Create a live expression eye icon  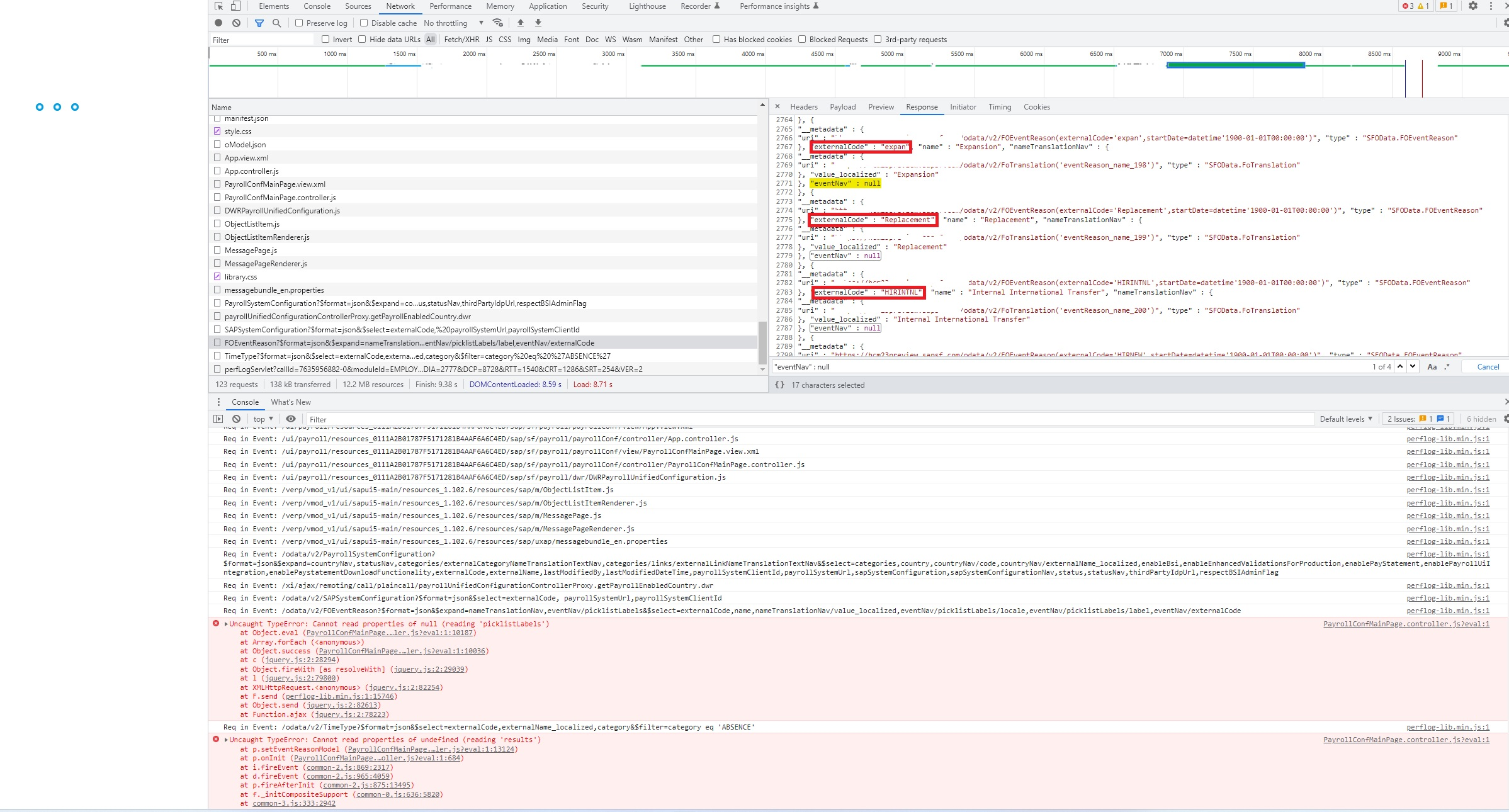click(x=291, y=419)
